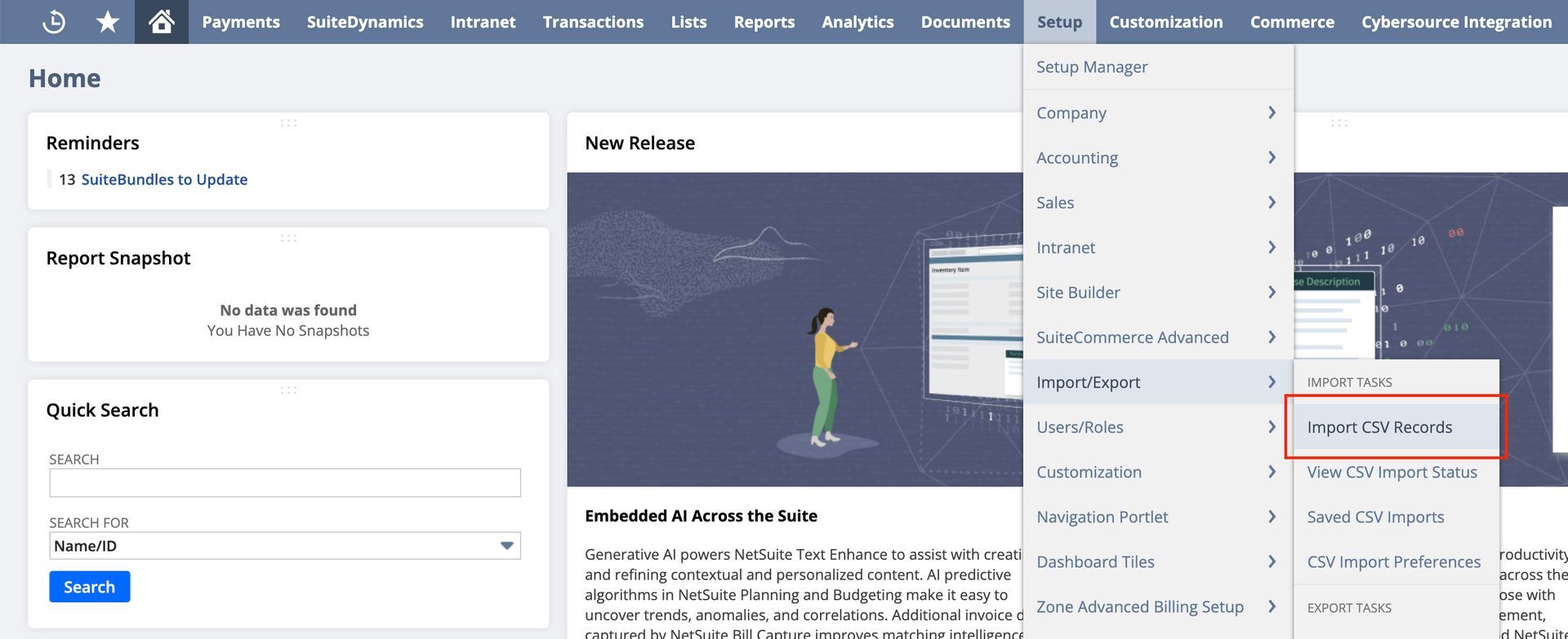
Task: Expand the Sales submenu
Action: tap(1158, 202)
